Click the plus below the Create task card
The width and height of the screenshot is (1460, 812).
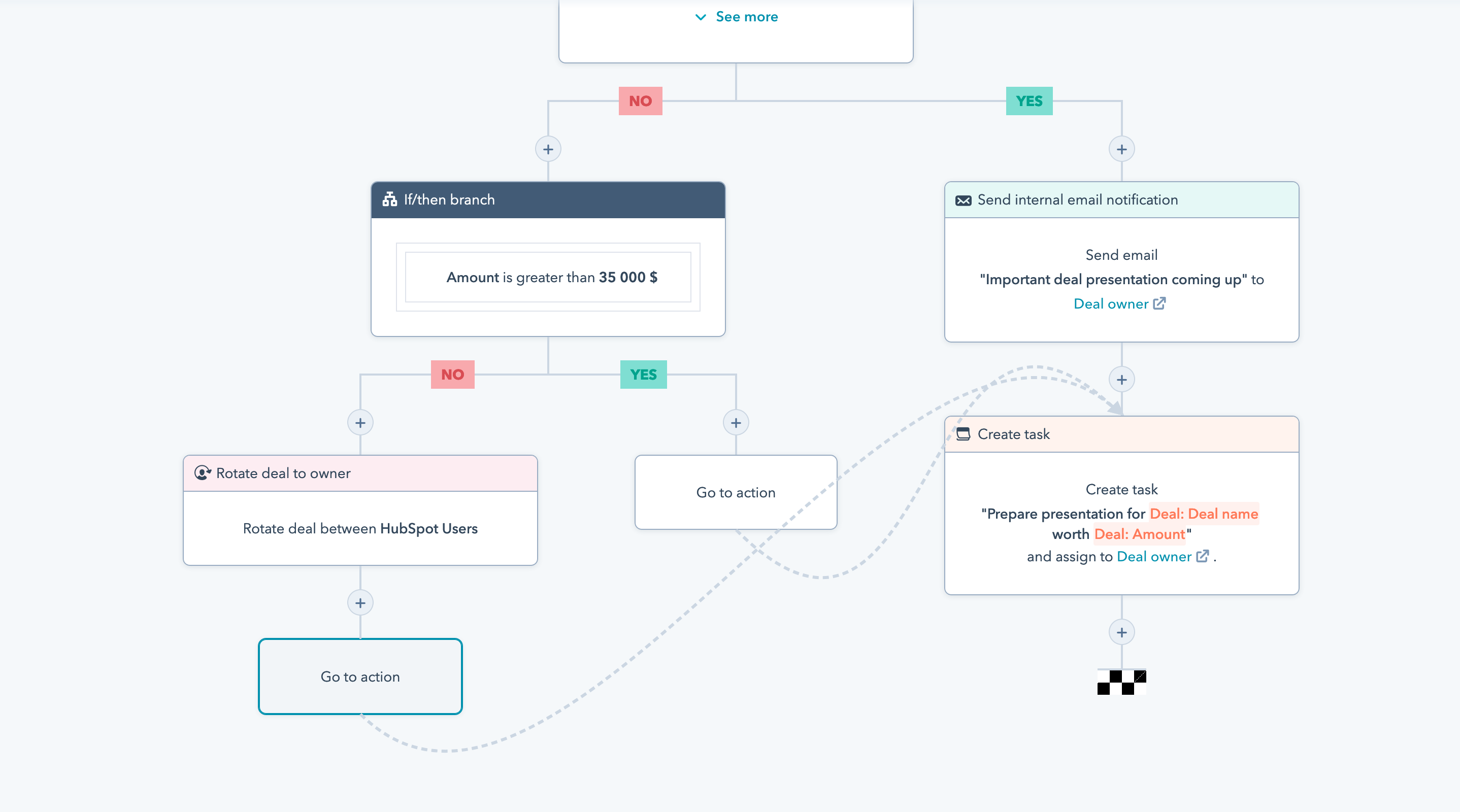coord(1121,632)
